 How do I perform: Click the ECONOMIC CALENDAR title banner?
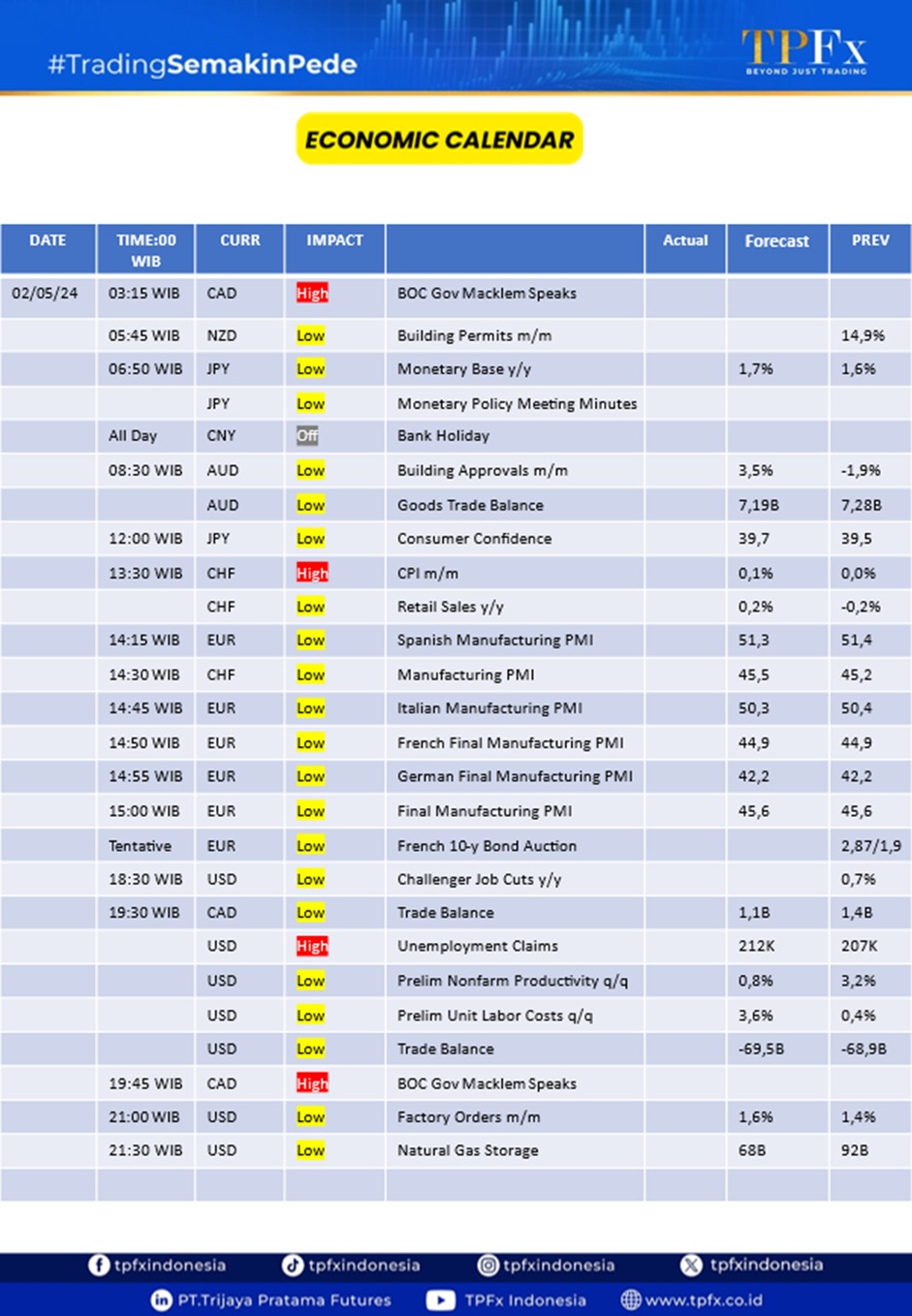(438, 139)
